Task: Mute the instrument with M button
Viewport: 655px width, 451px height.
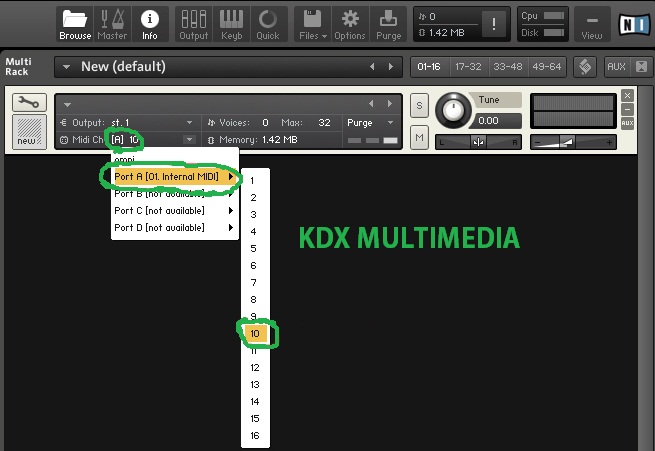Action: pyautogui.click(x=419, y=137)
